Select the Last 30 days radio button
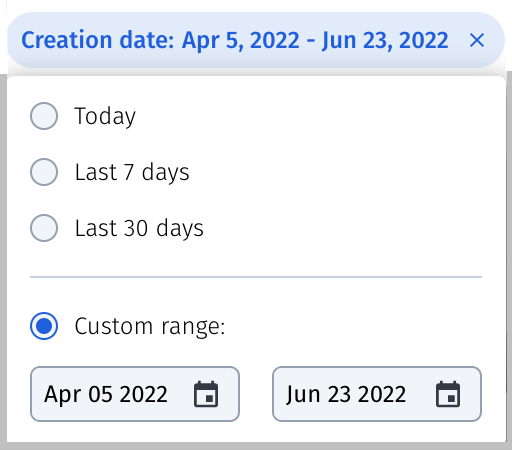The image size is (512, 450). [44, 228]
